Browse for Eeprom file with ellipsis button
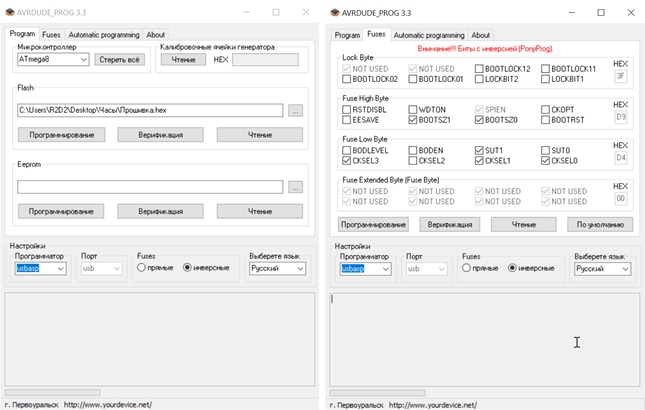645x410 pixels. tap(295, 187)
